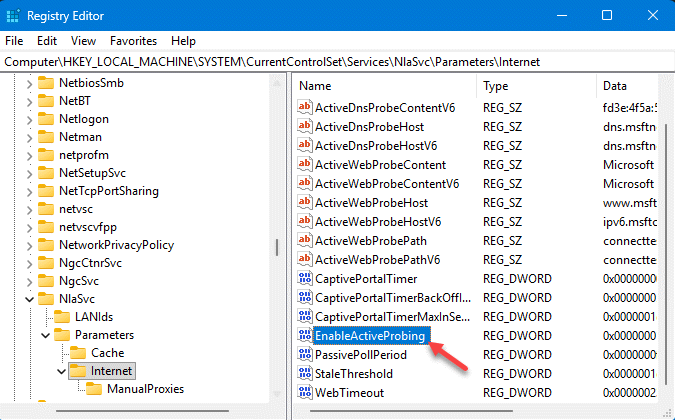Click the ActiveWebProbeHostV6 string value icon
The image size is (675, 420).
coord(304,221)
